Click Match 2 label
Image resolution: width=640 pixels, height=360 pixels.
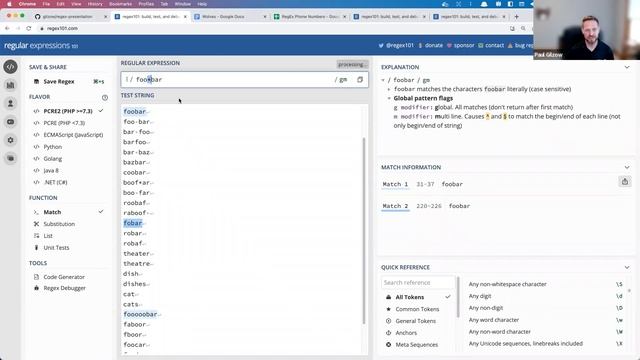395,206
